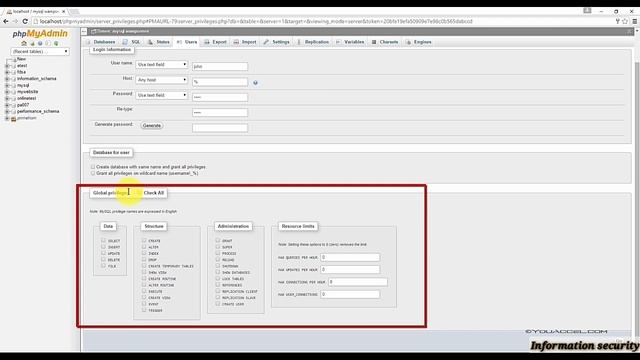
Task: Open the pa007 database link
Action: pyautogui.click(x=23, y=105)
